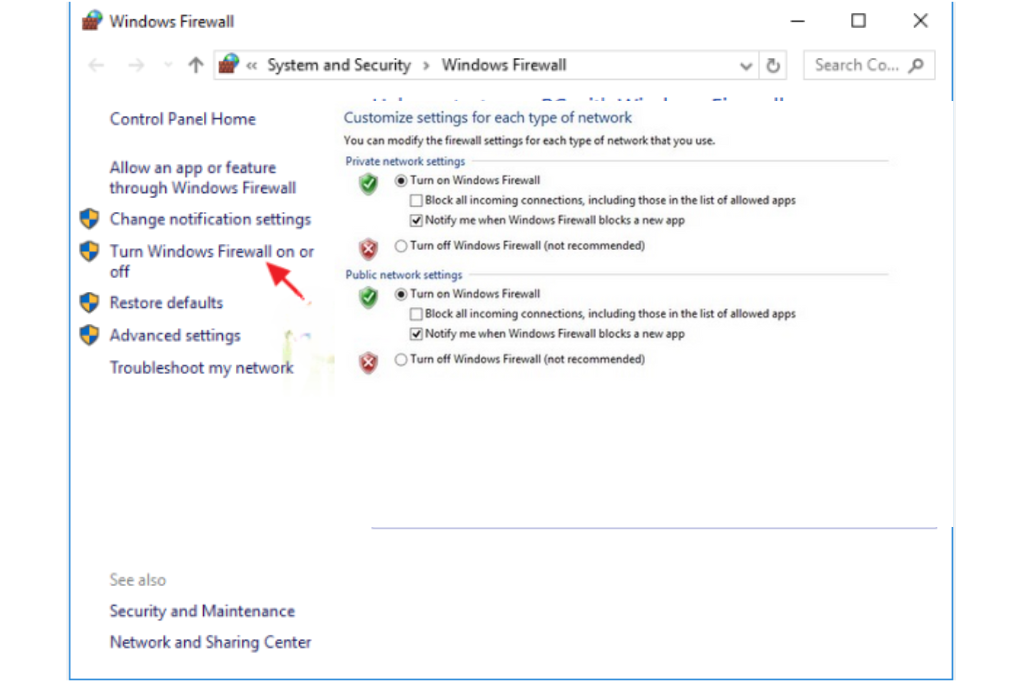Open the address bar history dropdown

(x=746, y=64)
